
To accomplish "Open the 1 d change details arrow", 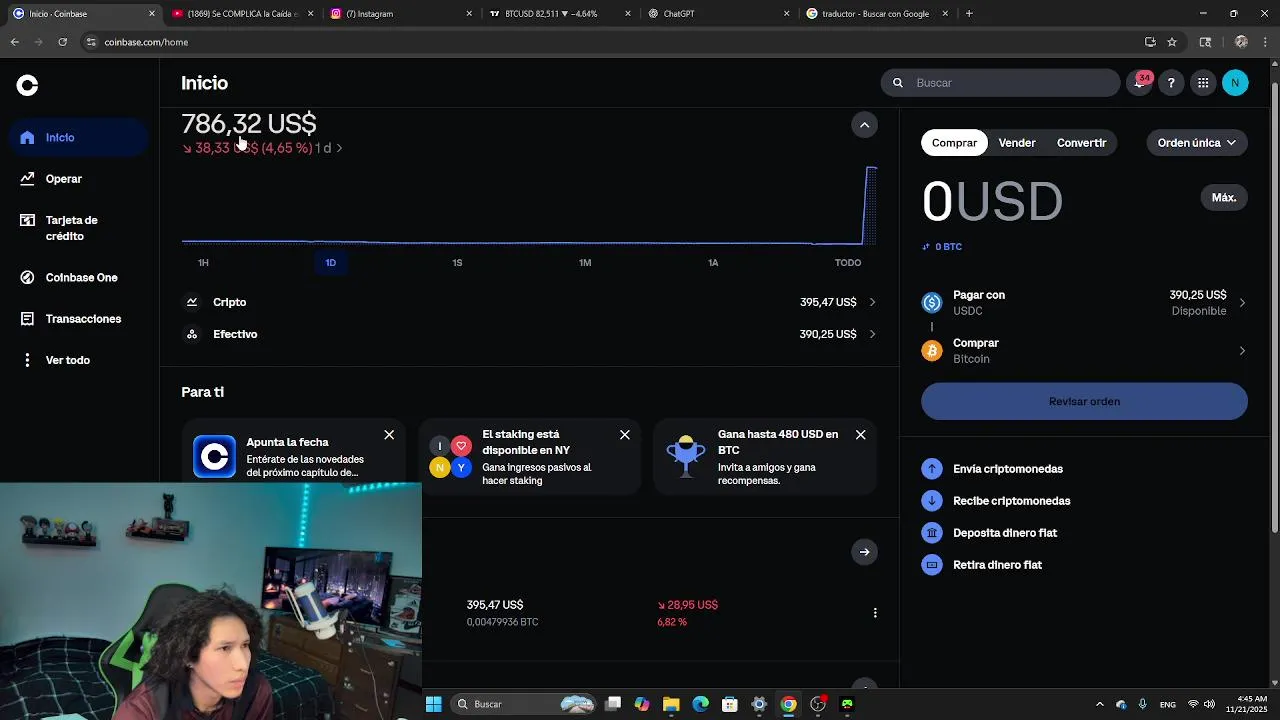I will [339, 148].
